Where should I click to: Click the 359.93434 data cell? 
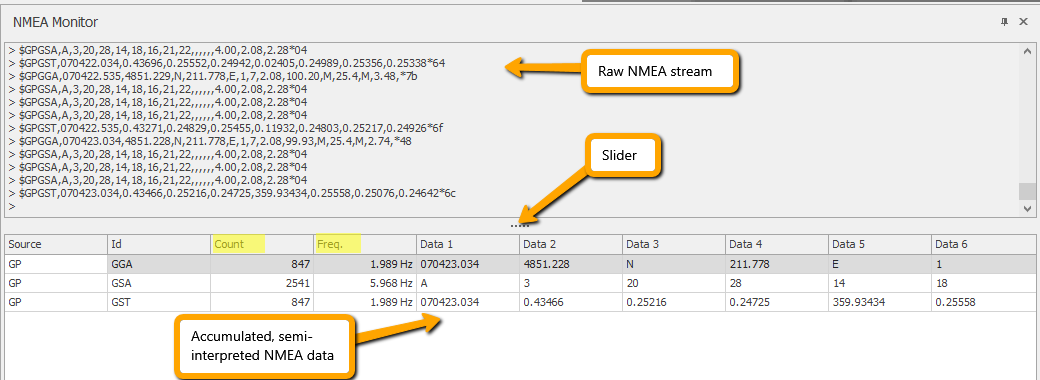[879, 302]
